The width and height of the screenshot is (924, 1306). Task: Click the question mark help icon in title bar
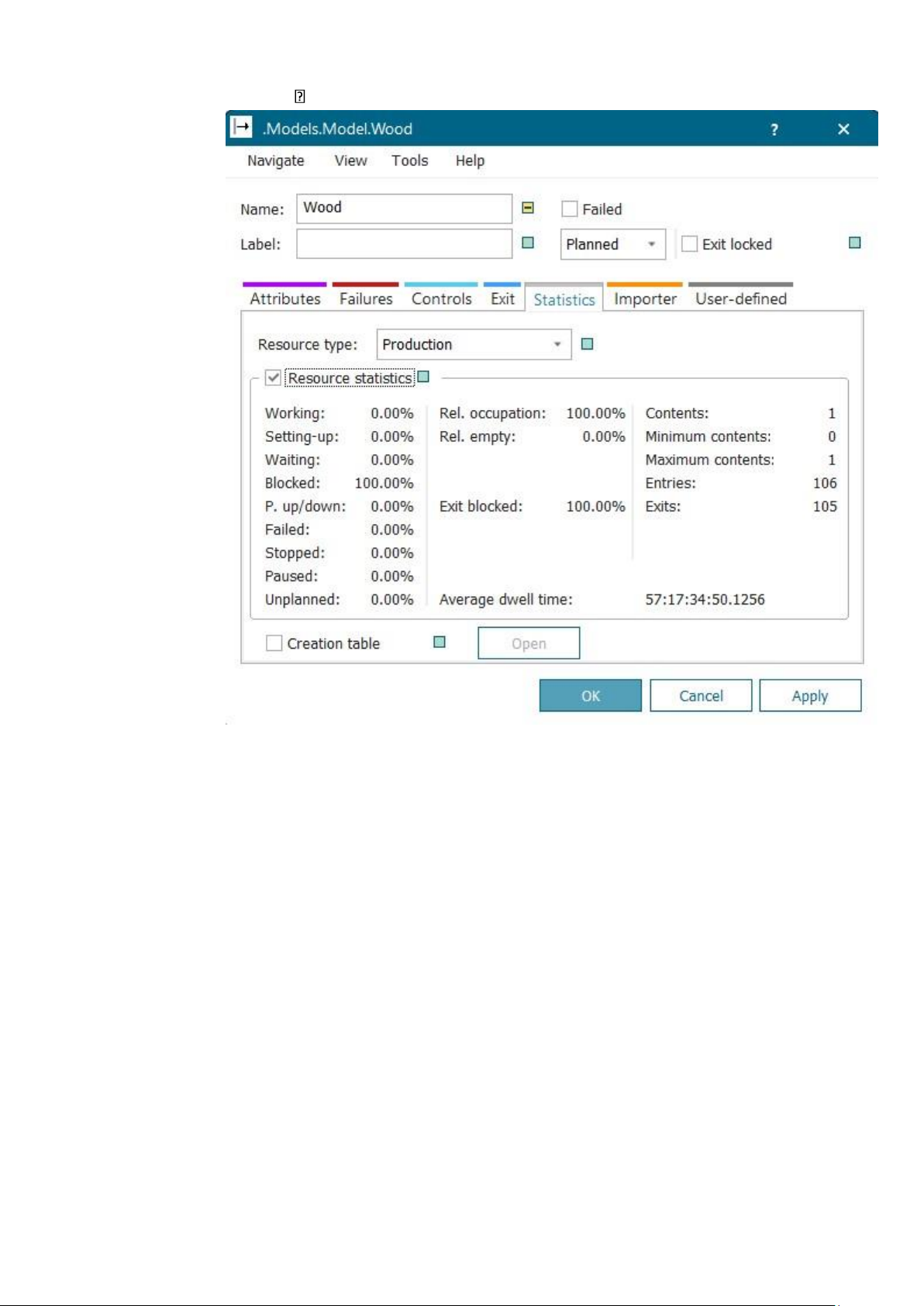tap(774, 129)
